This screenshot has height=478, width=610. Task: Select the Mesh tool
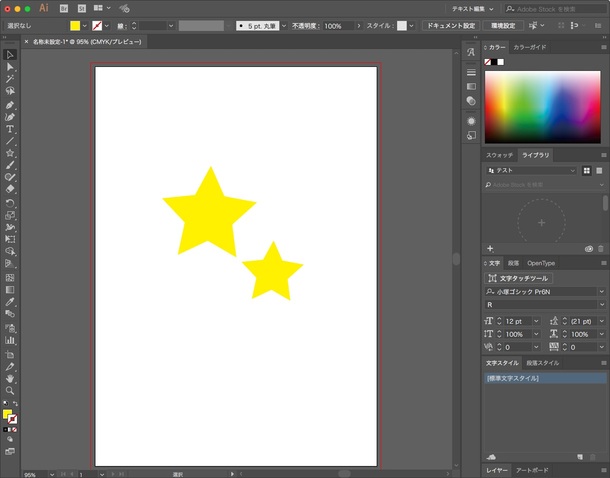tap(10, 278)
